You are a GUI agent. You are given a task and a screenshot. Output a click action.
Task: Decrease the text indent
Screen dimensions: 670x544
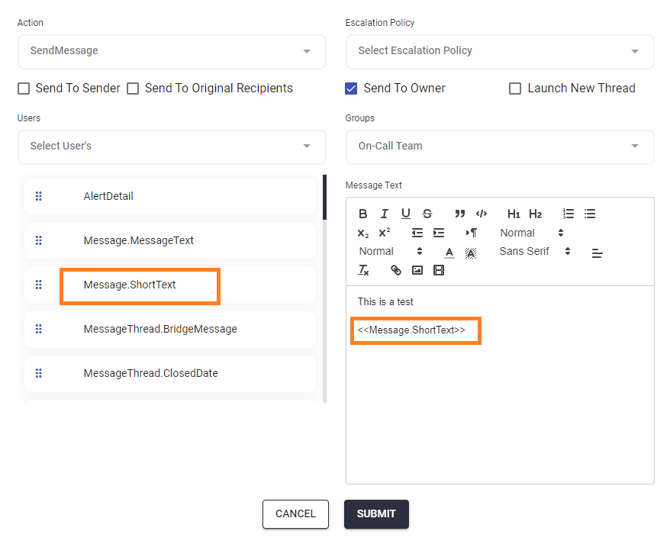417,233
